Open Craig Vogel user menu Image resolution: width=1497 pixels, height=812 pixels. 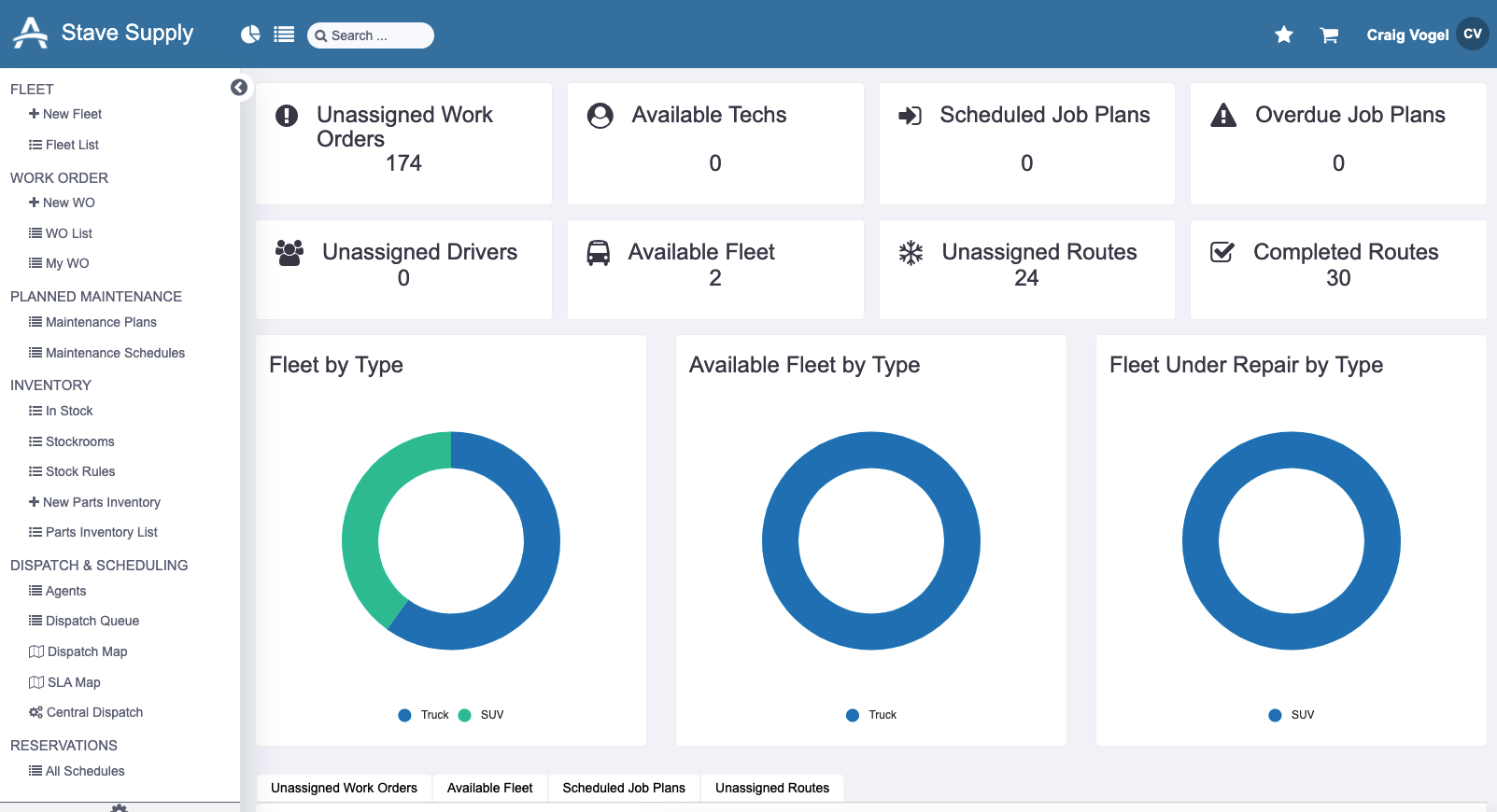tap(1407, 35)
